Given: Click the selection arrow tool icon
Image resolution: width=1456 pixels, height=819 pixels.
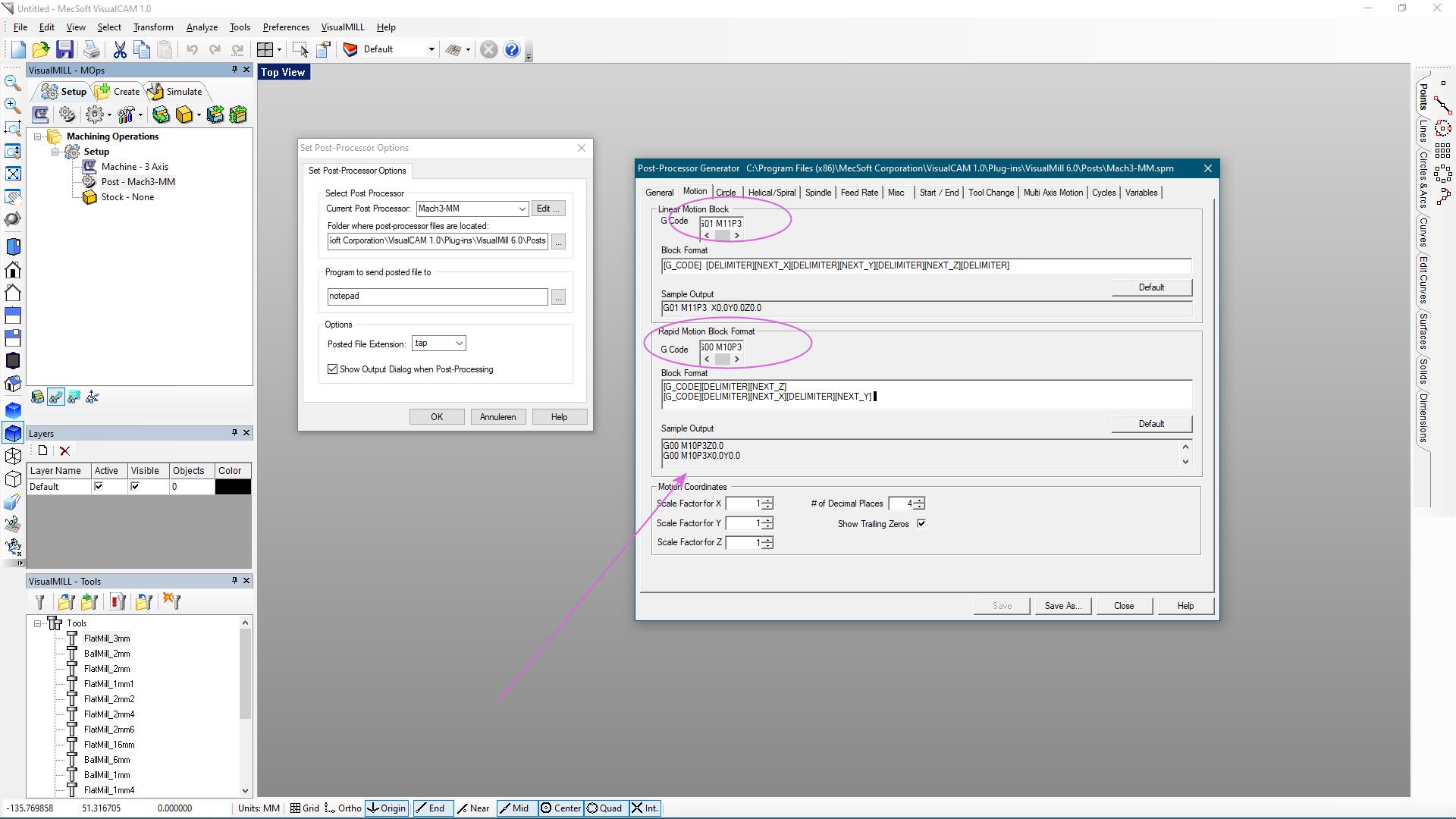Looking at the screenshot, I should [300, 50].
